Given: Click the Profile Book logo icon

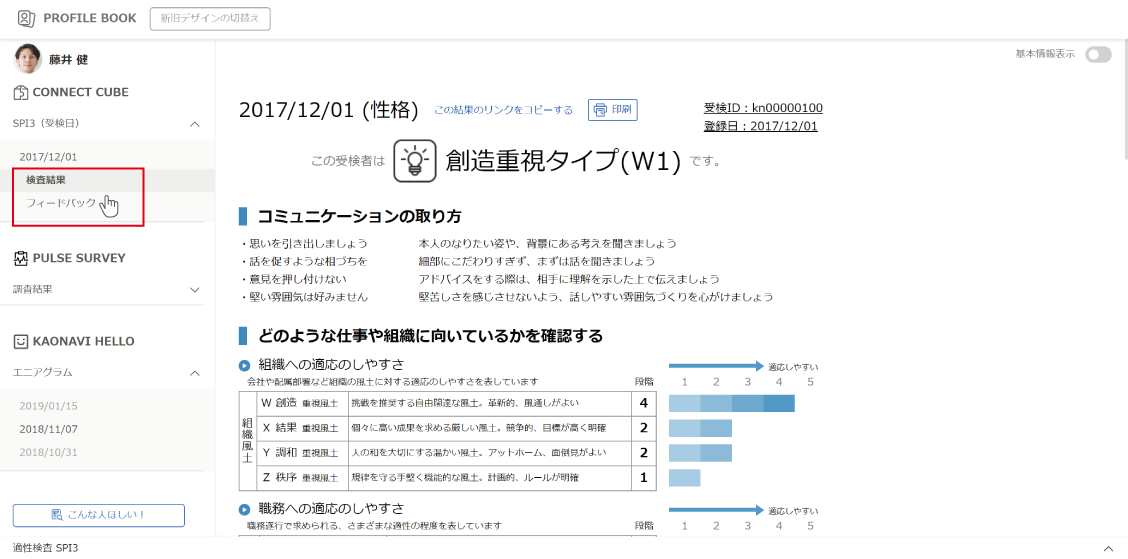Looking at the screenshot, I should pos(25,18).
